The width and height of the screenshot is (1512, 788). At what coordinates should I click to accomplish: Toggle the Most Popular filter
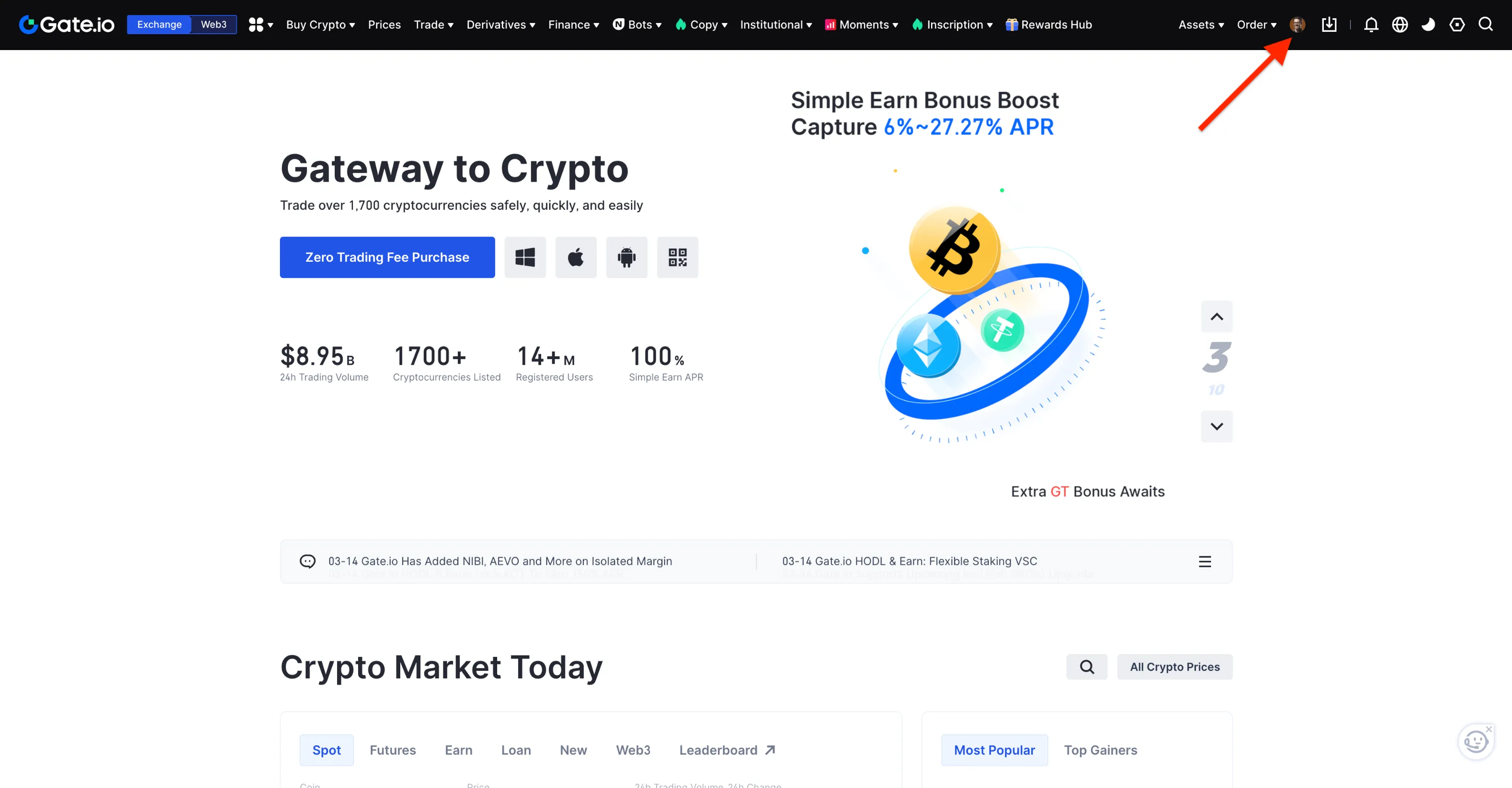coord(994,750)
